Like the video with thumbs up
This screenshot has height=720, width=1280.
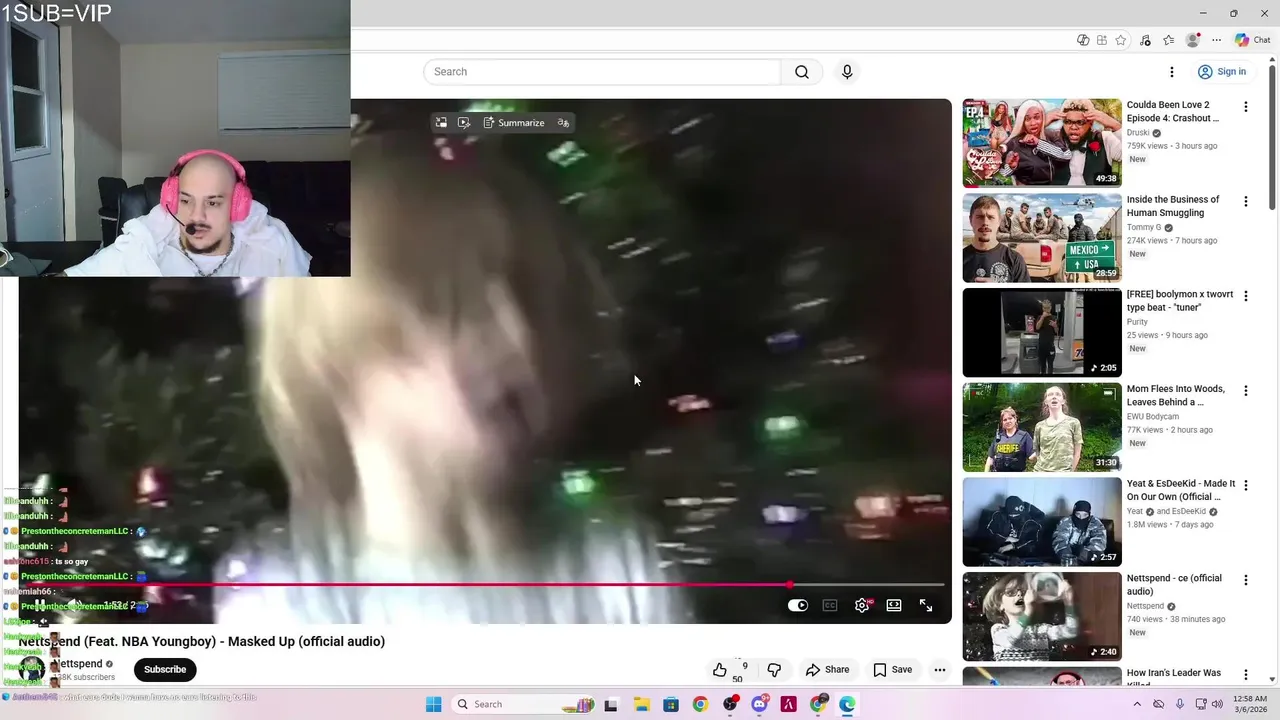[x=720, y=670]
